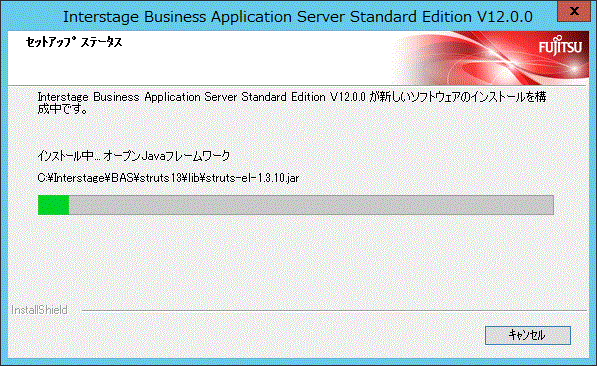Click the green installation progress bar
The height and width of the screenshot is (366, 597).
[295, 205]
